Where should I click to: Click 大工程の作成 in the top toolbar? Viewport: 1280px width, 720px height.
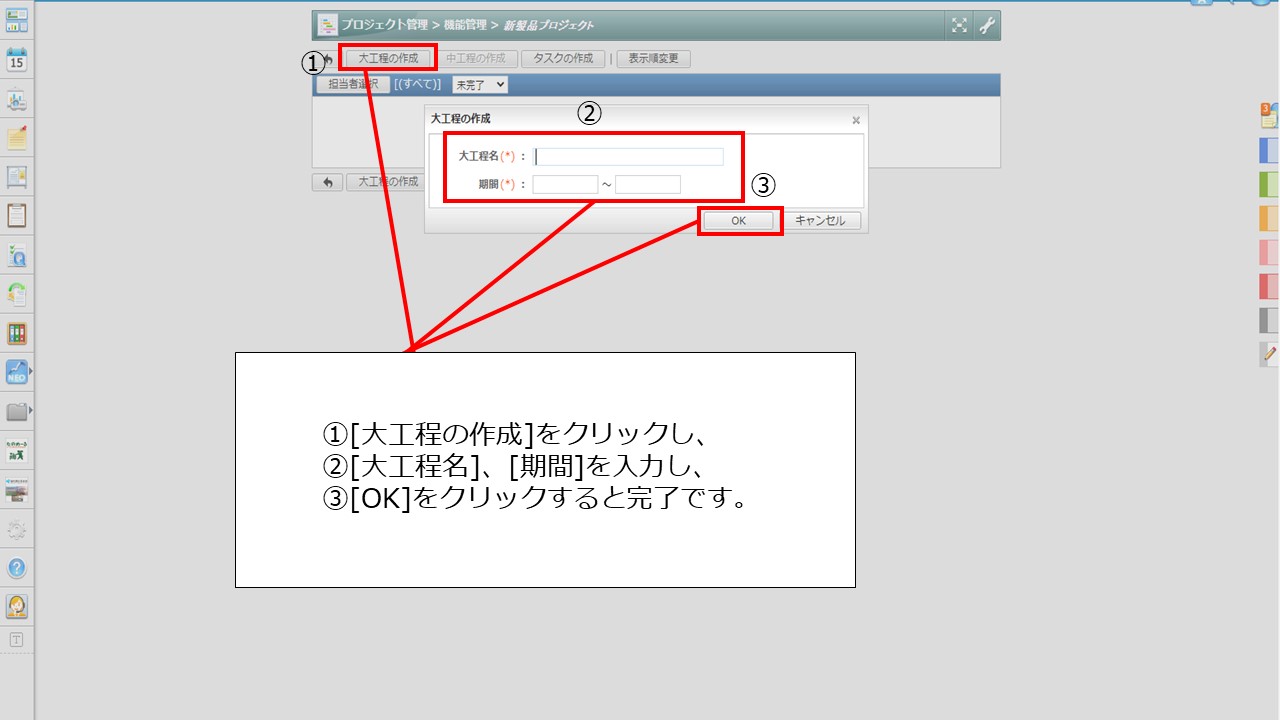tap(388, 59)
